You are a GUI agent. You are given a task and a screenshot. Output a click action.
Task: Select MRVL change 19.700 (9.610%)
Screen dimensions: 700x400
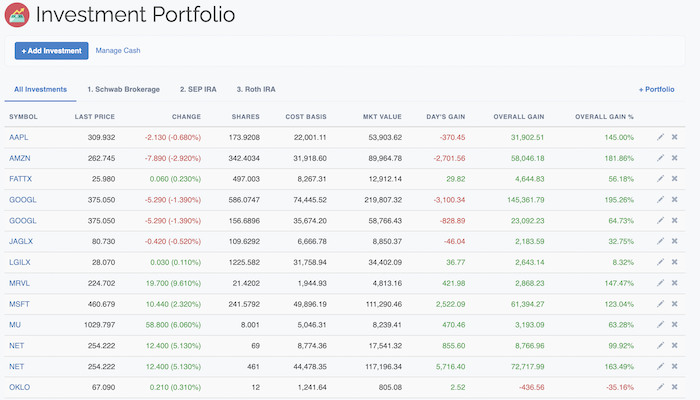173,283
